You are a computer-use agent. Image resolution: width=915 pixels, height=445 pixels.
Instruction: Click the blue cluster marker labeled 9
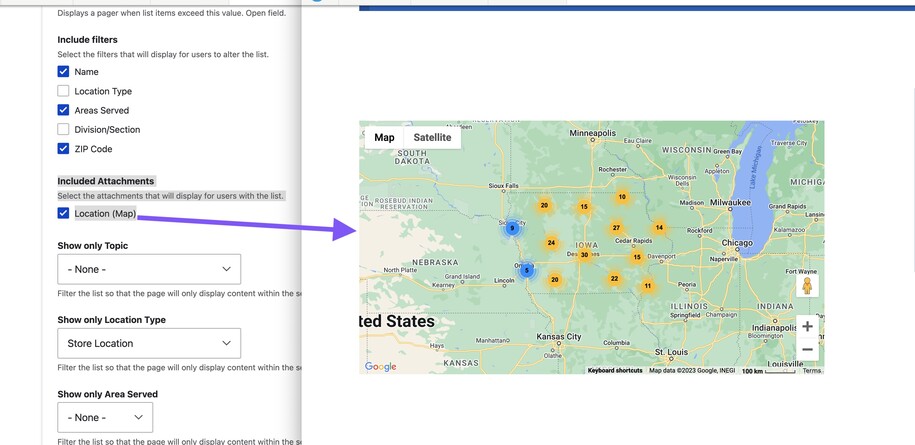[512, 228]
